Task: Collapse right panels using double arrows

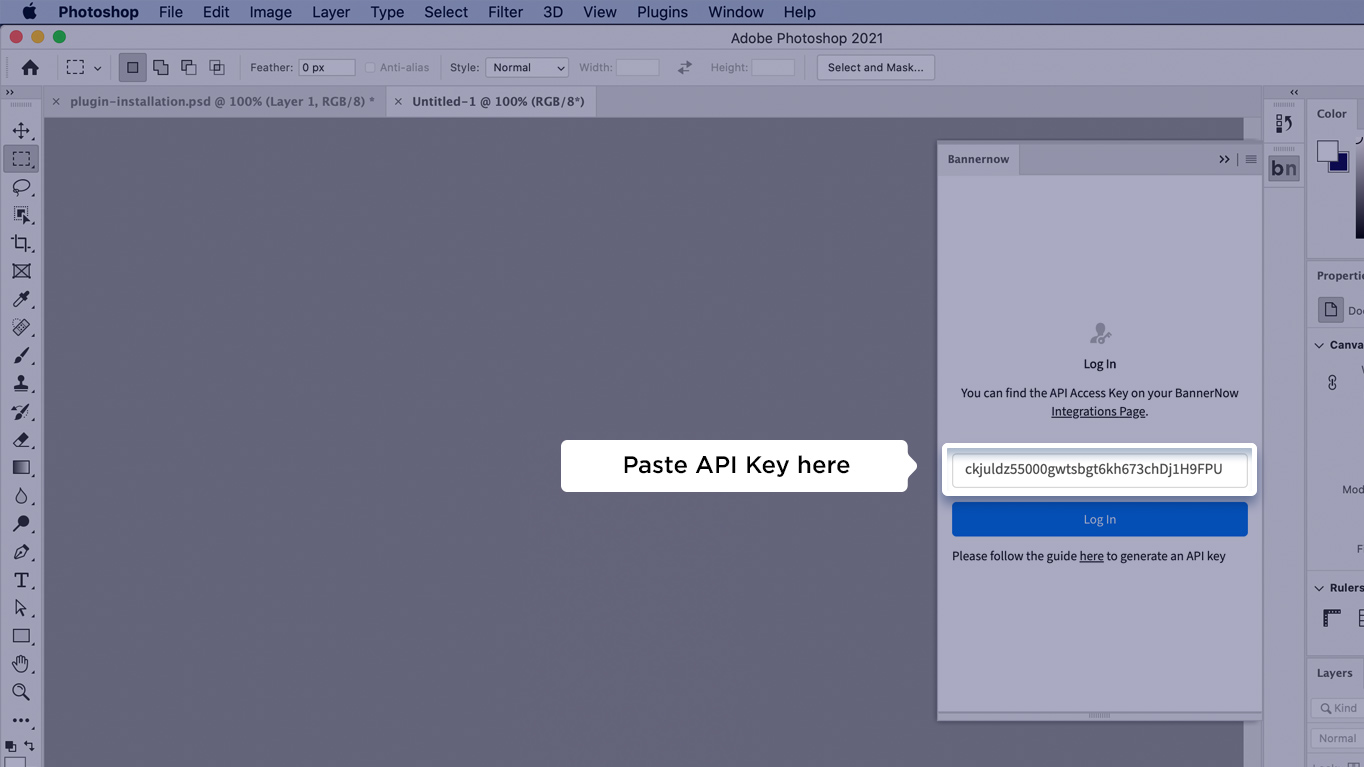Action: 1294,92
